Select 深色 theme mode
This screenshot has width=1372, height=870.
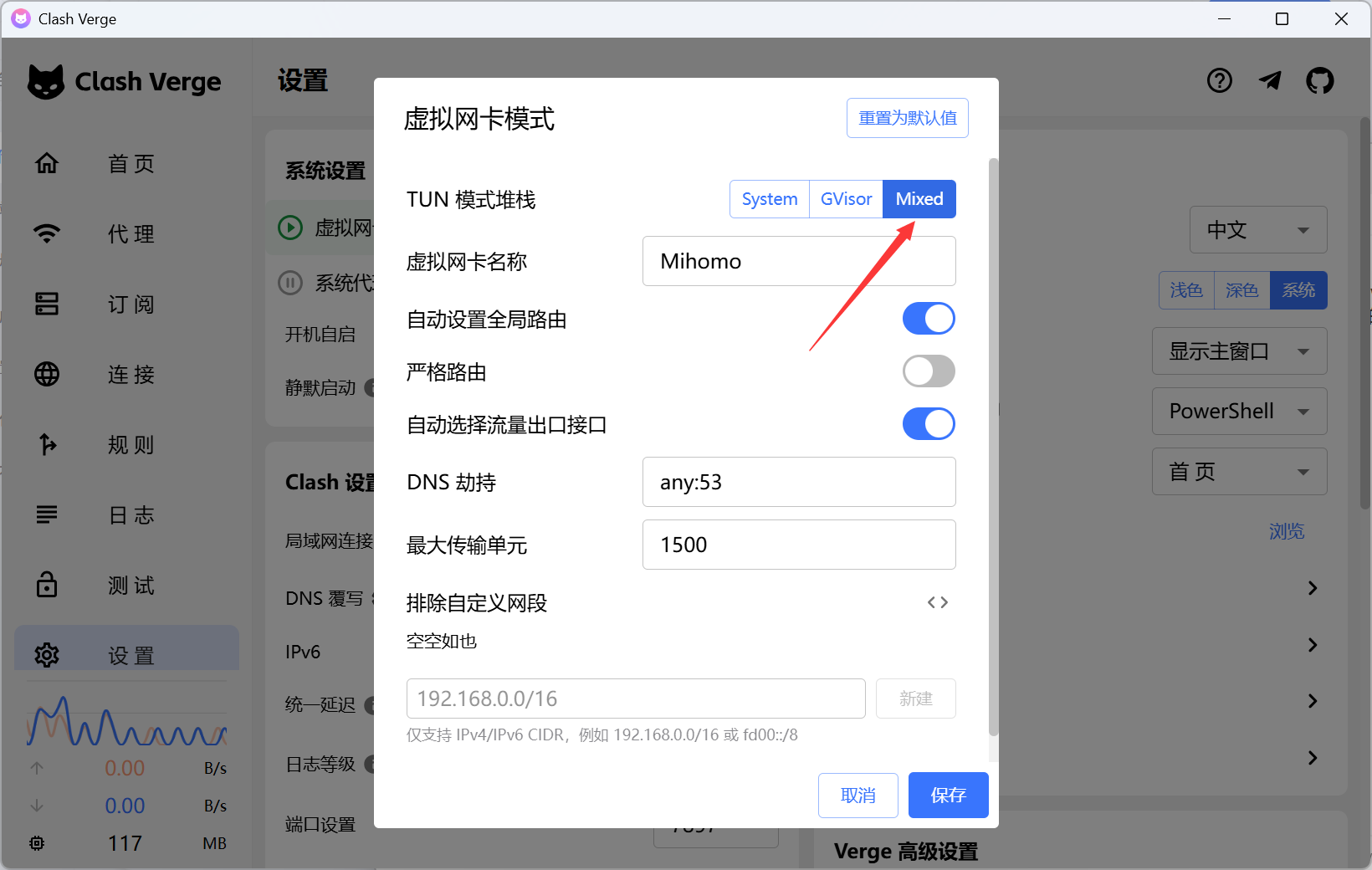tap(1241, 290)
